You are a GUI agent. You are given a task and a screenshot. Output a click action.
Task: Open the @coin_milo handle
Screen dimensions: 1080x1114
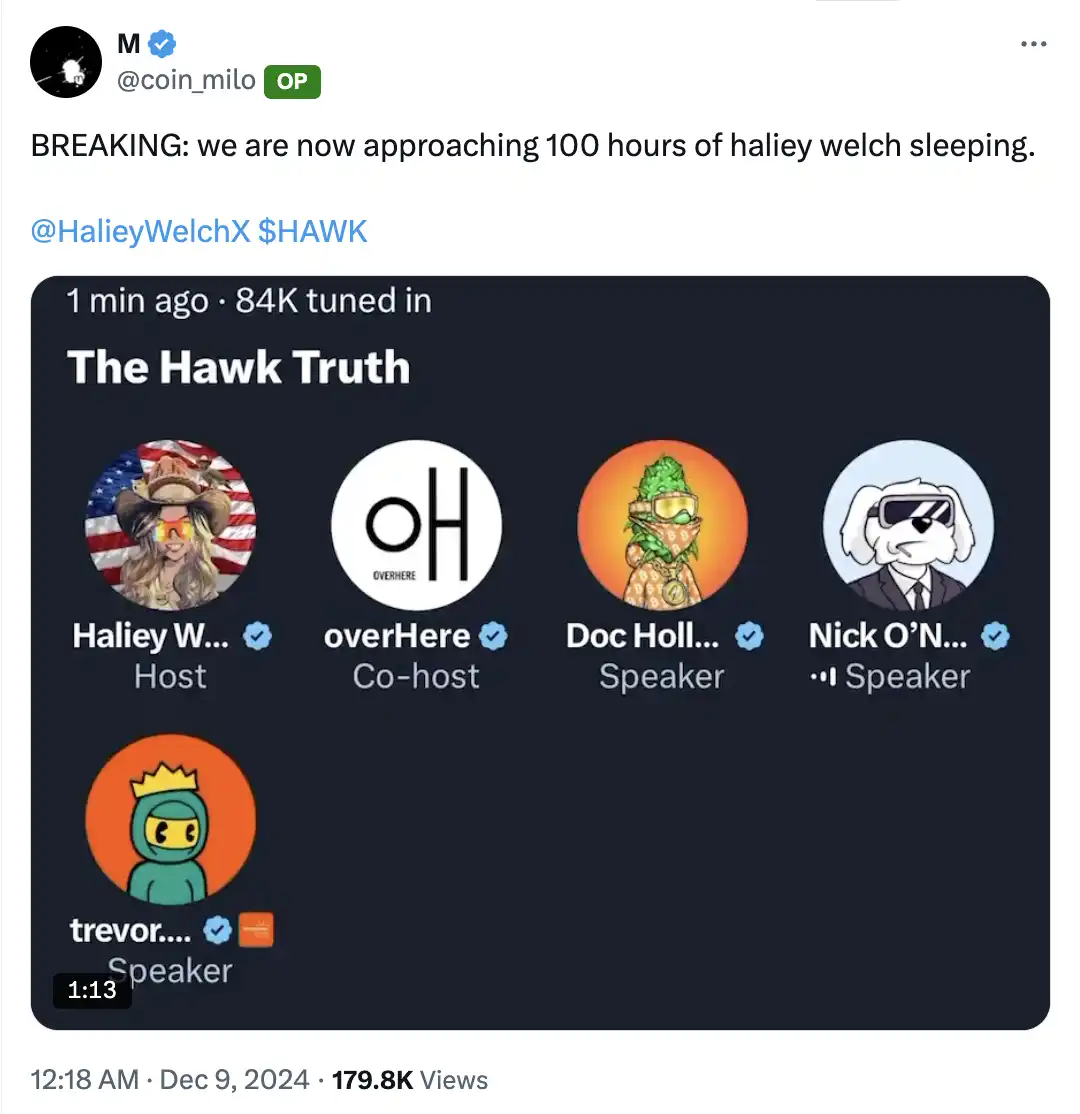(187, 81)
